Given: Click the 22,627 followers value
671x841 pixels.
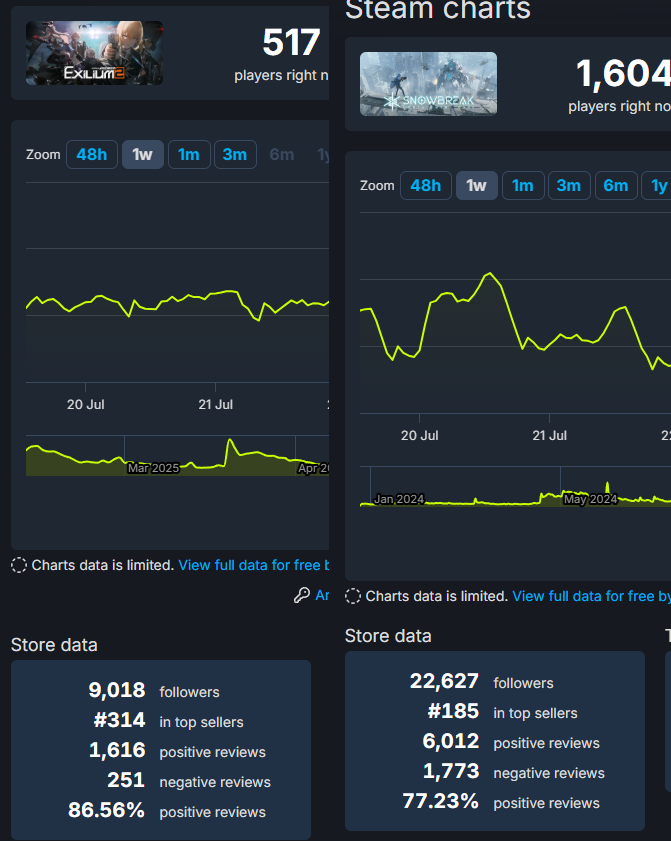Looking at the screenshot, I should 444,681.
